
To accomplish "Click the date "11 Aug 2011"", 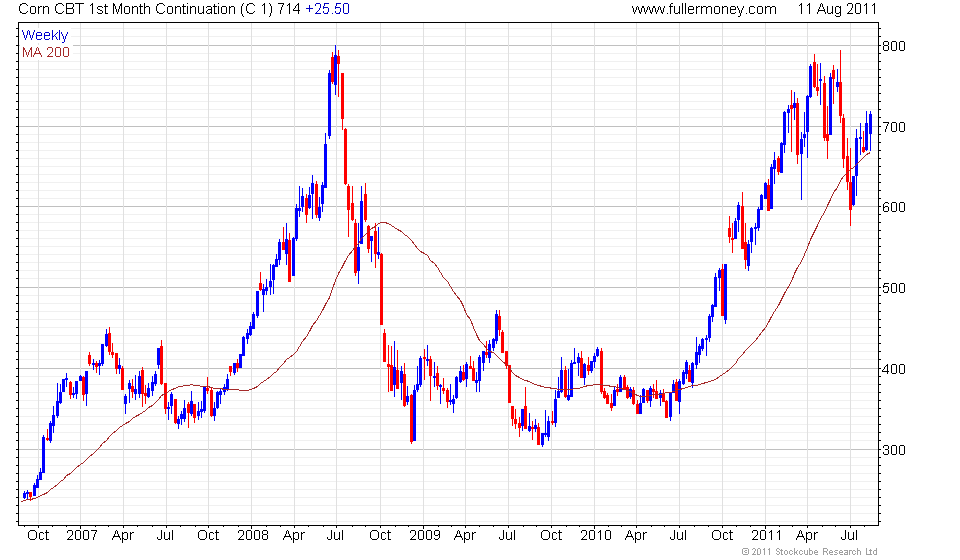I will click(837, 9).
